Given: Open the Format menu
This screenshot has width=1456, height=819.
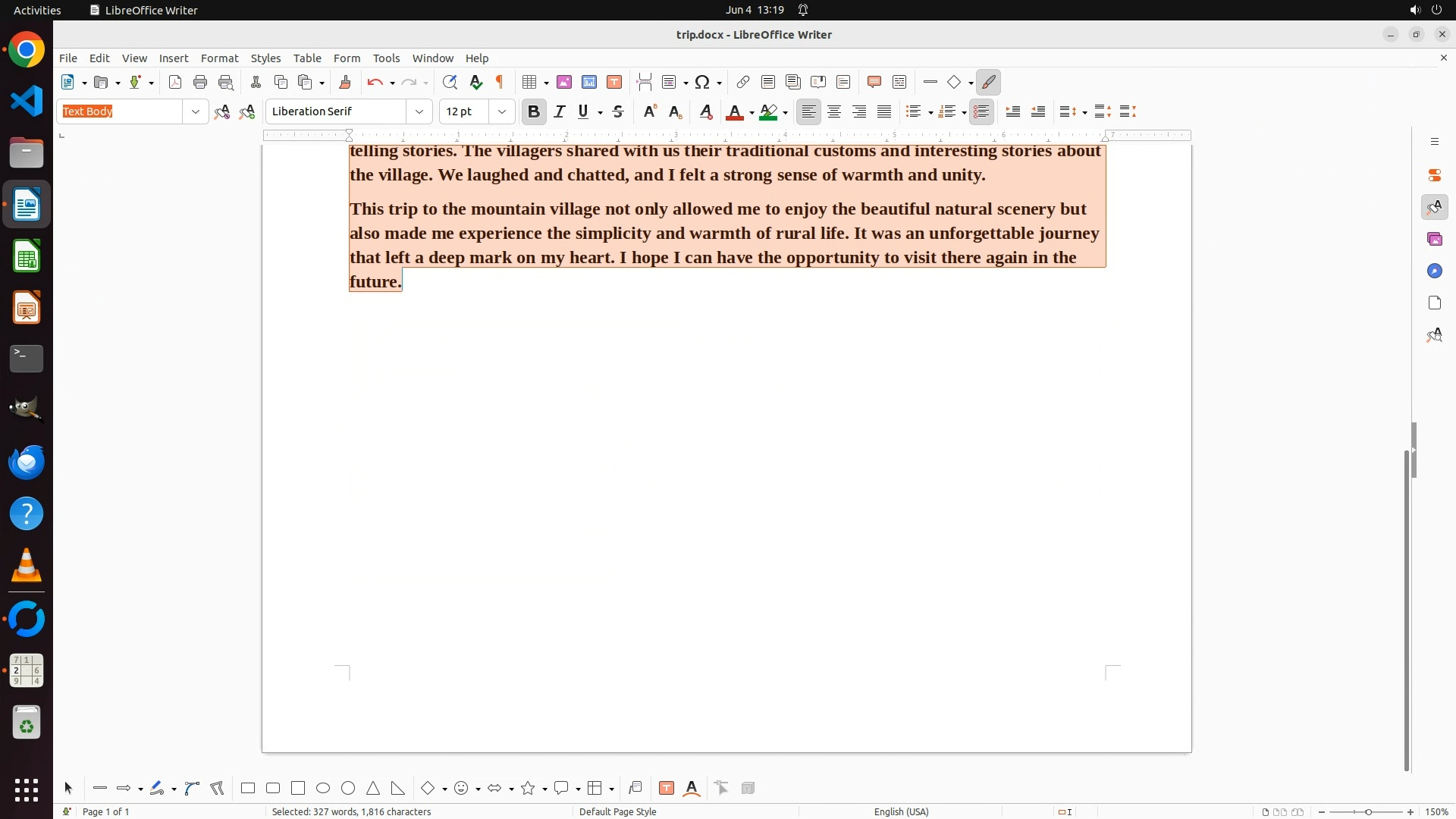Looking at the screenshot, I should coord(219,58).
